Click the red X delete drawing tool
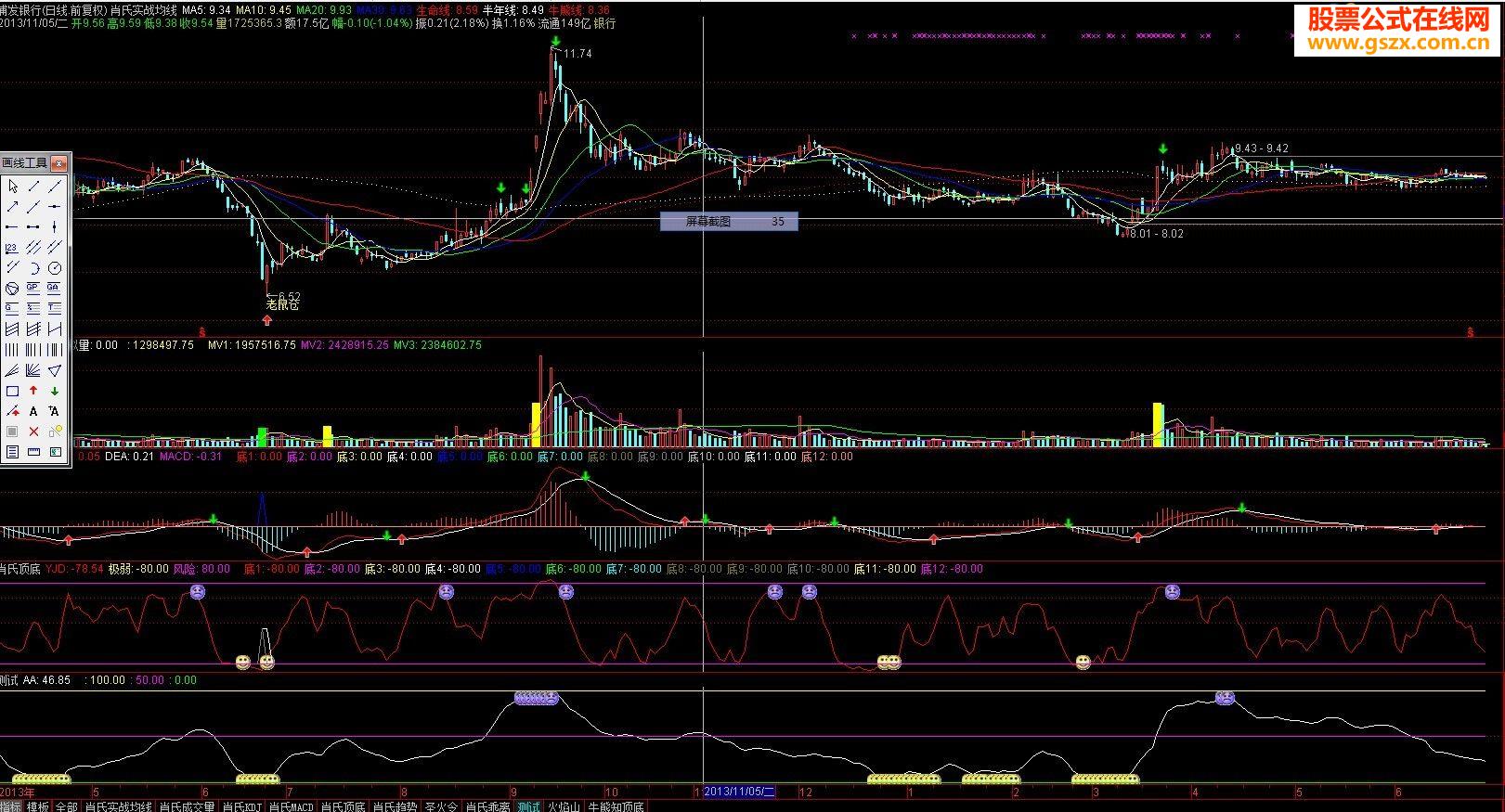The image size is (1505, 812). pyautogui.click(x=34, y=432)
